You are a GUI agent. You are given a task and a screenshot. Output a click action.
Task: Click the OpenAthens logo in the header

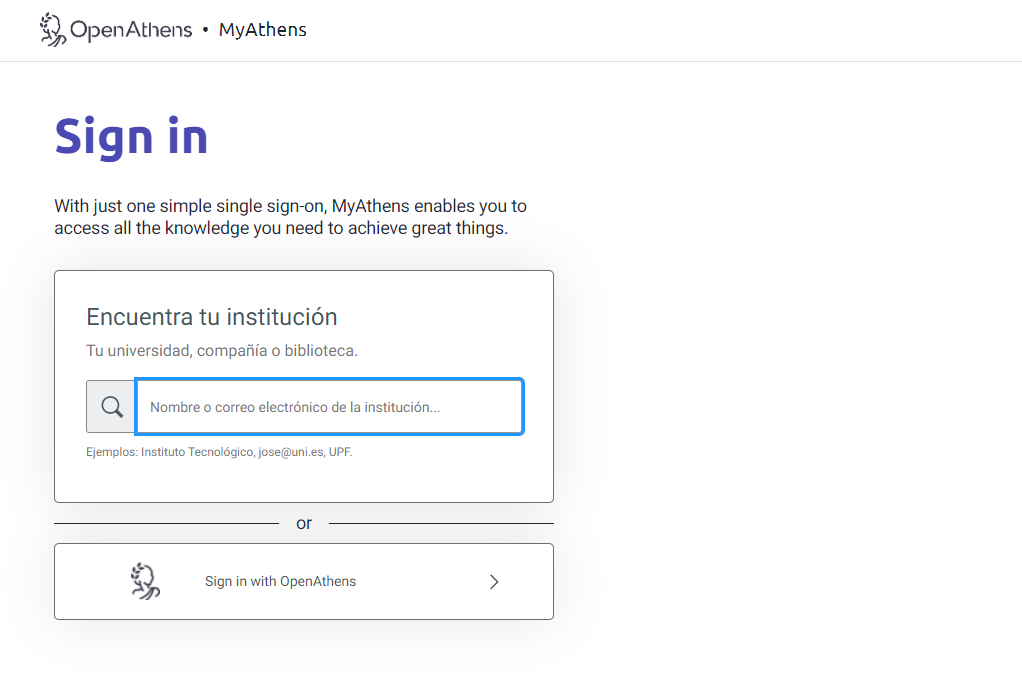[x=116, y=30]
